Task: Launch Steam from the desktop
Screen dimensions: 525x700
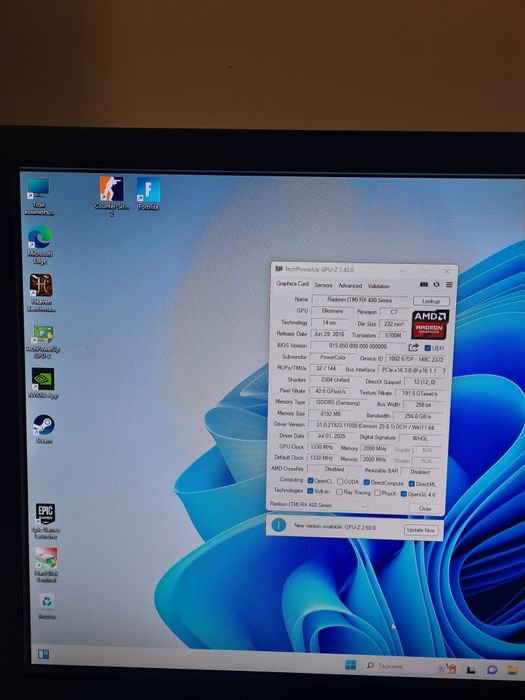Action: pos(44,429)
